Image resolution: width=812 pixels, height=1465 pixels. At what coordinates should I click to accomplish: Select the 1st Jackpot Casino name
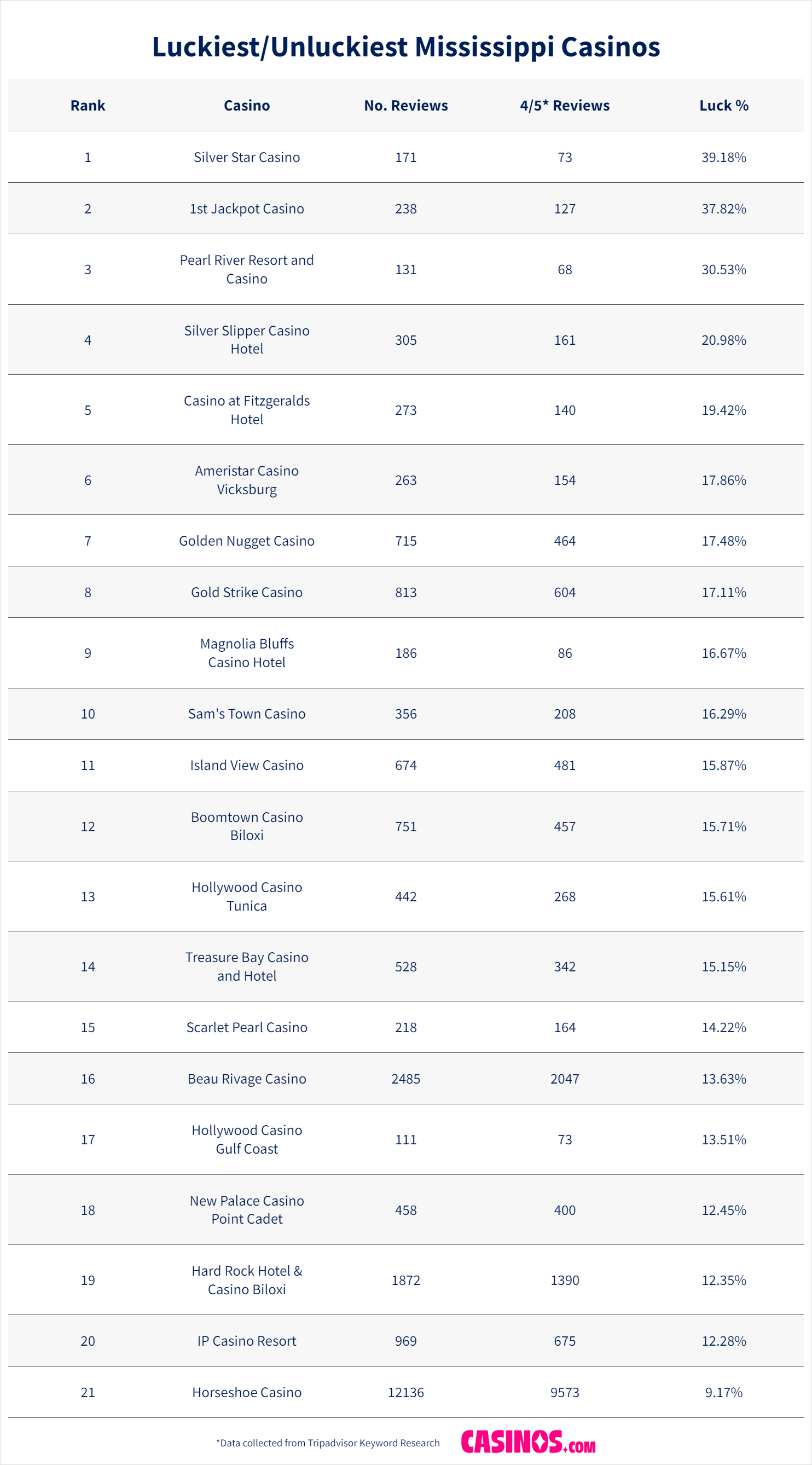[247, 209]
